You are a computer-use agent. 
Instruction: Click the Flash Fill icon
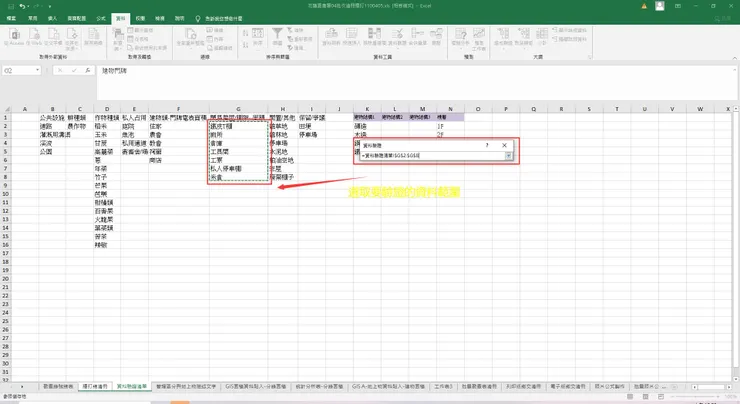coord(352,34)
